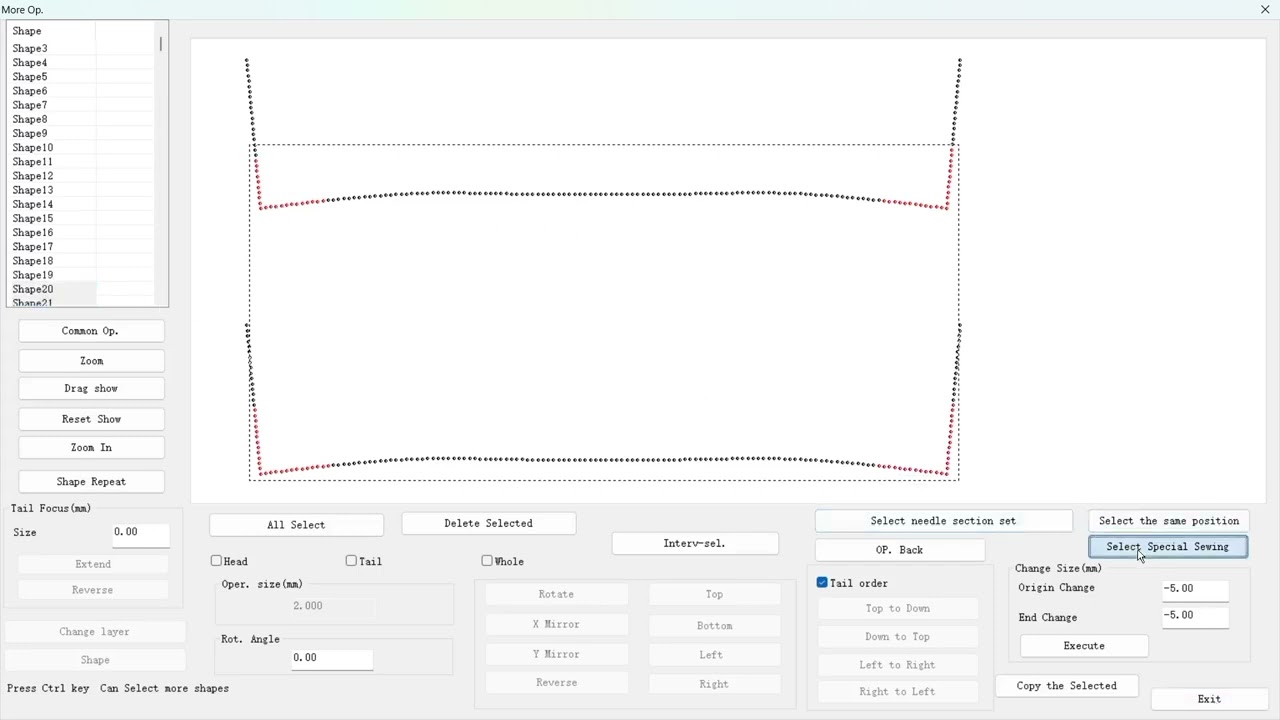1280x720 pixels.
Task: Select Shape20 in the list
Action: pos(33,289)
